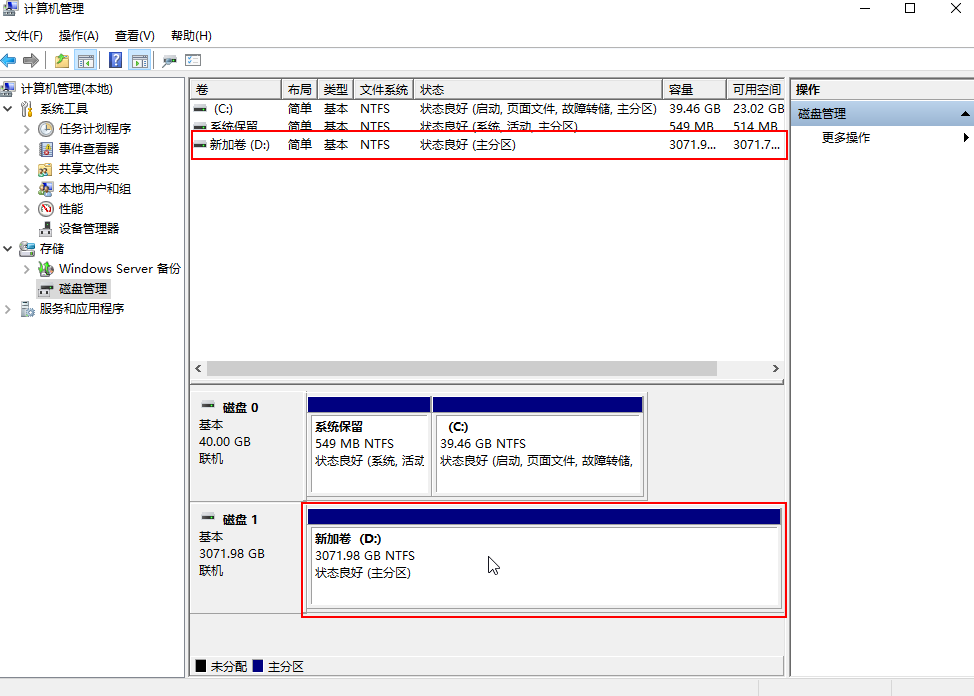
Task: Open the Help question mark icon
Action: [x=115, y=60]
